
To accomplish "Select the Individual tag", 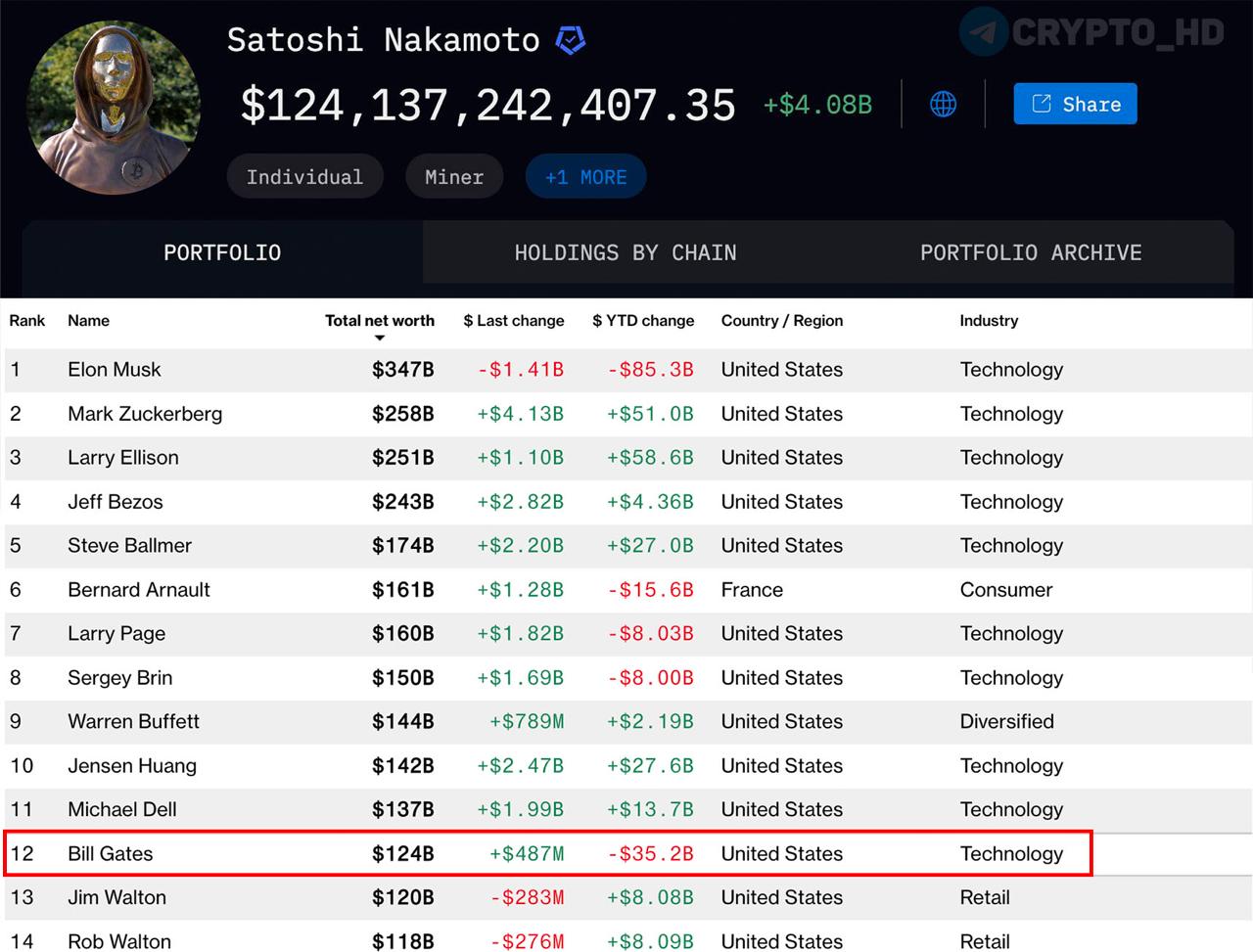I will (304, 177).
